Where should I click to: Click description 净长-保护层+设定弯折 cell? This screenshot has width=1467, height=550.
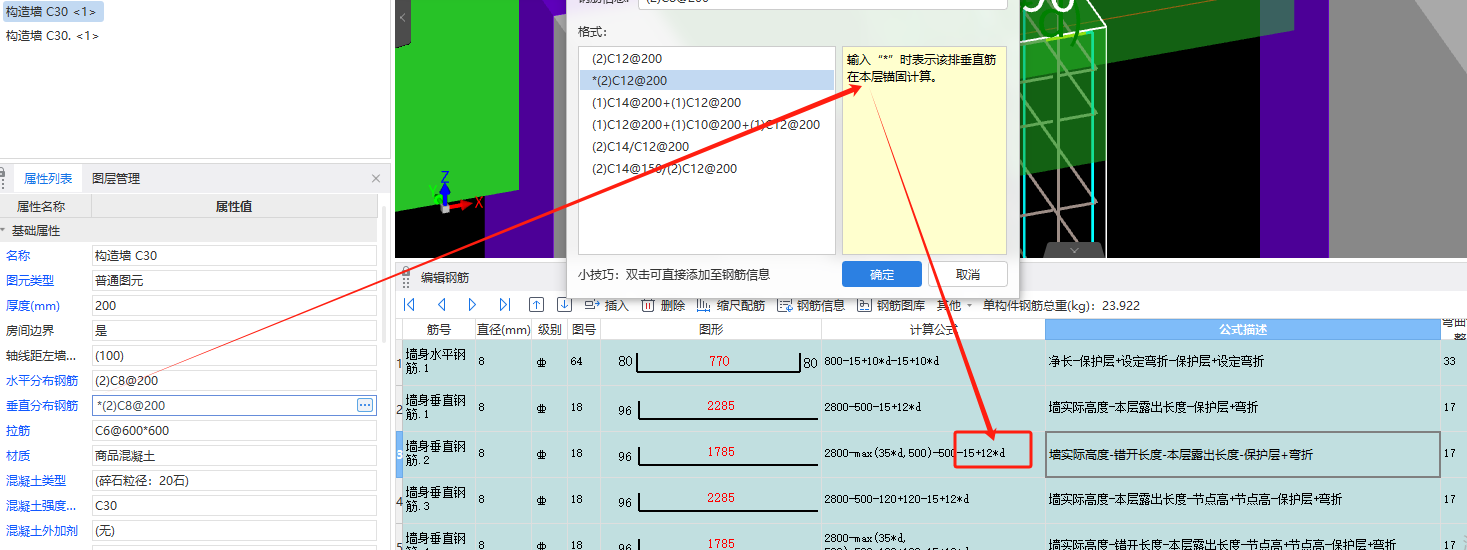coord(1242,361)
